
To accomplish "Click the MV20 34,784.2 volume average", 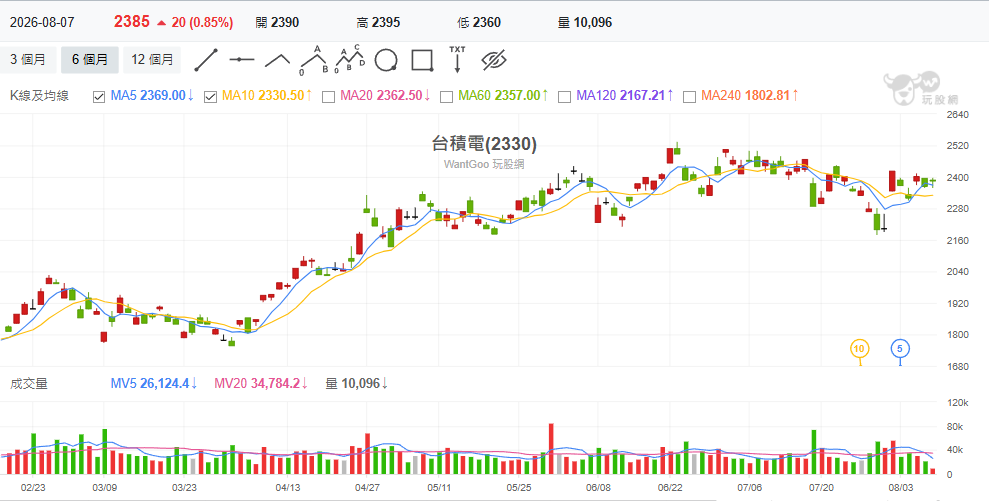I will pyautogui.click(x=261, y=383).
